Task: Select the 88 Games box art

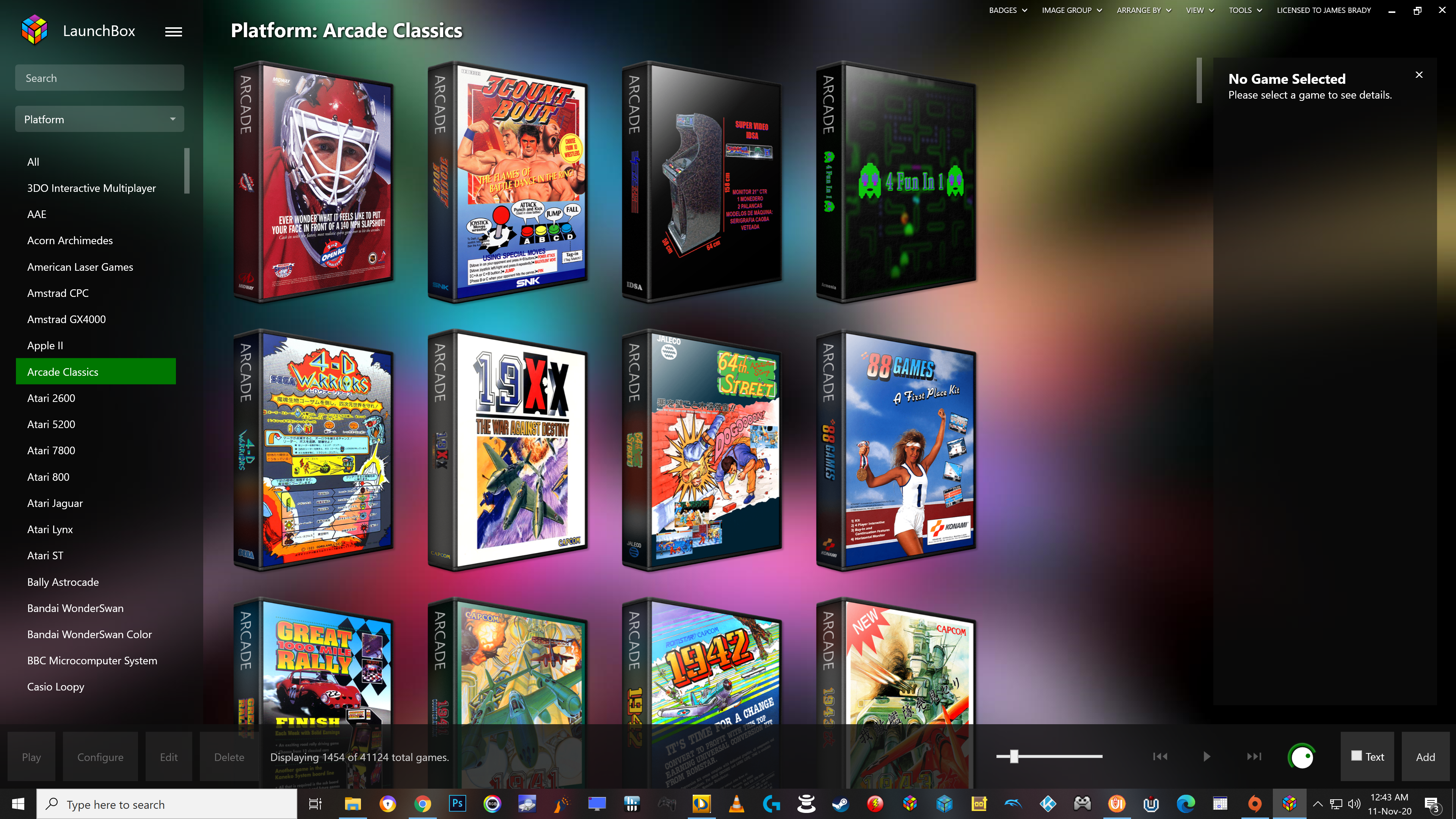Action: (x=896, y=450)
